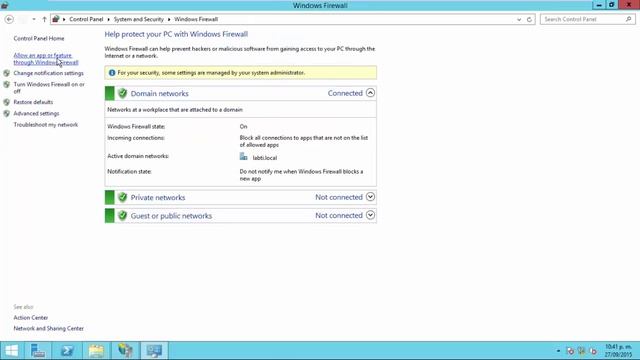Show hidden system tray icons
640x360 pixels.
click(558, 351)
